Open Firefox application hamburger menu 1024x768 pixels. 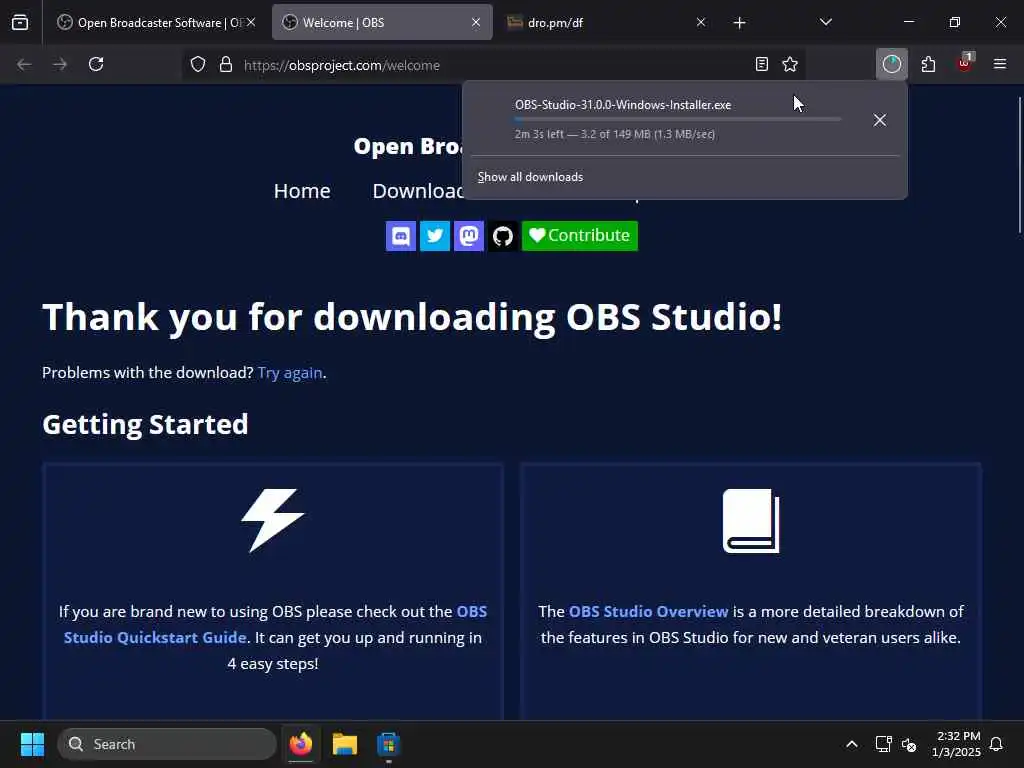pos(1000,64)
